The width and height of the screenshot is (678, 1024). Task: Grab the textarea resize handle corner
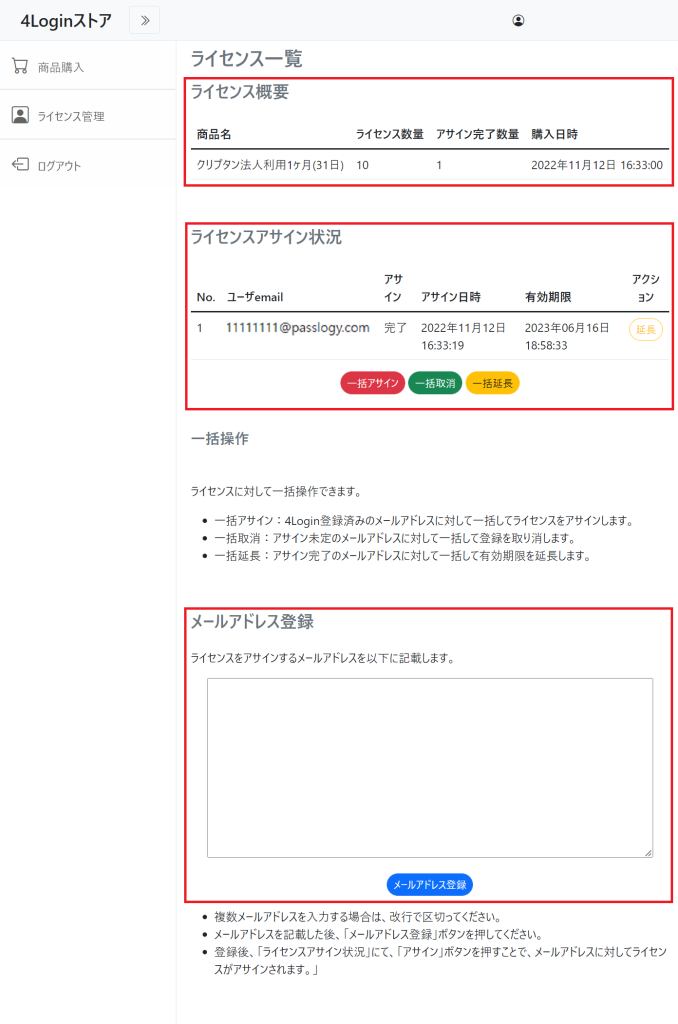[x=648, y=853]
